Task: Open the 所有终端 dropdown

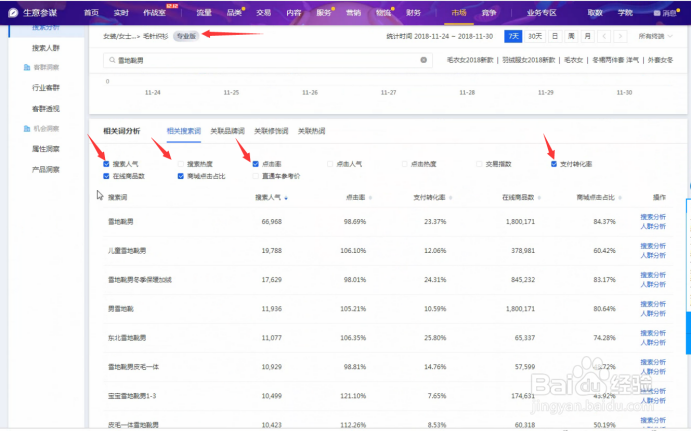Action: [655, 36]
